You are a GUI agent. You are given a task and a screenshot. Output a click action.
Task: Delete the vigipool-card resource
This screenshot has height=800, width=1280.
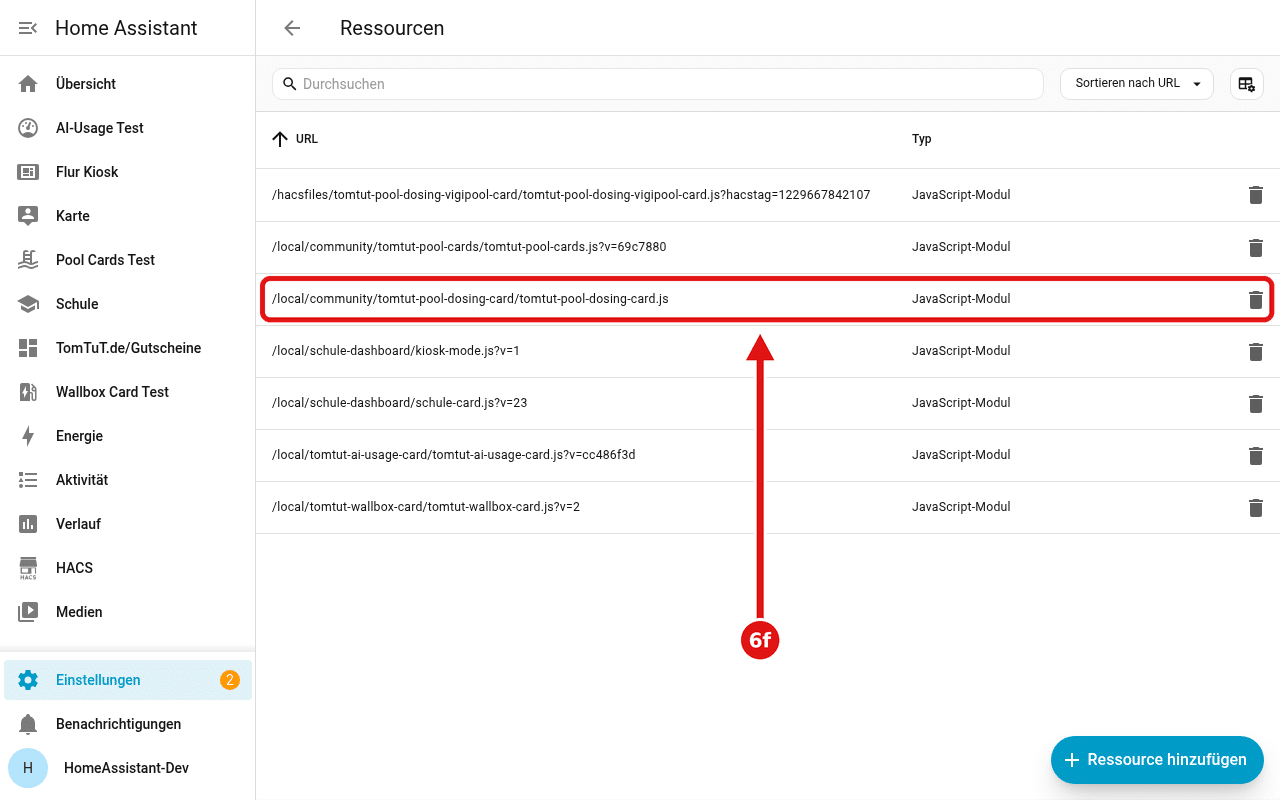[1256, 195]
